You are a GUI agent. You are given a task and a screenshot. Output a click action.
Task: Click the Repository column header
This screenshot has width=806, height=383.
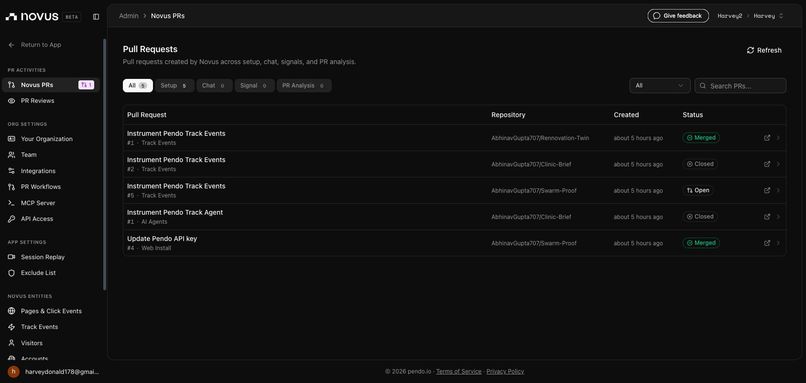click(x=508, y=115)
